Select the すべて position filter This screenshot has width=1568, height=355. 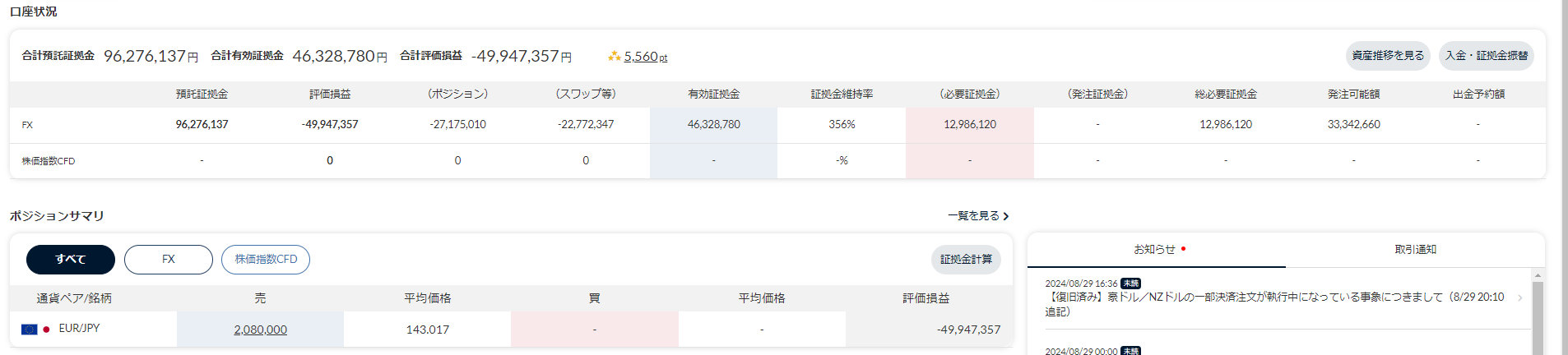(71, 260)
